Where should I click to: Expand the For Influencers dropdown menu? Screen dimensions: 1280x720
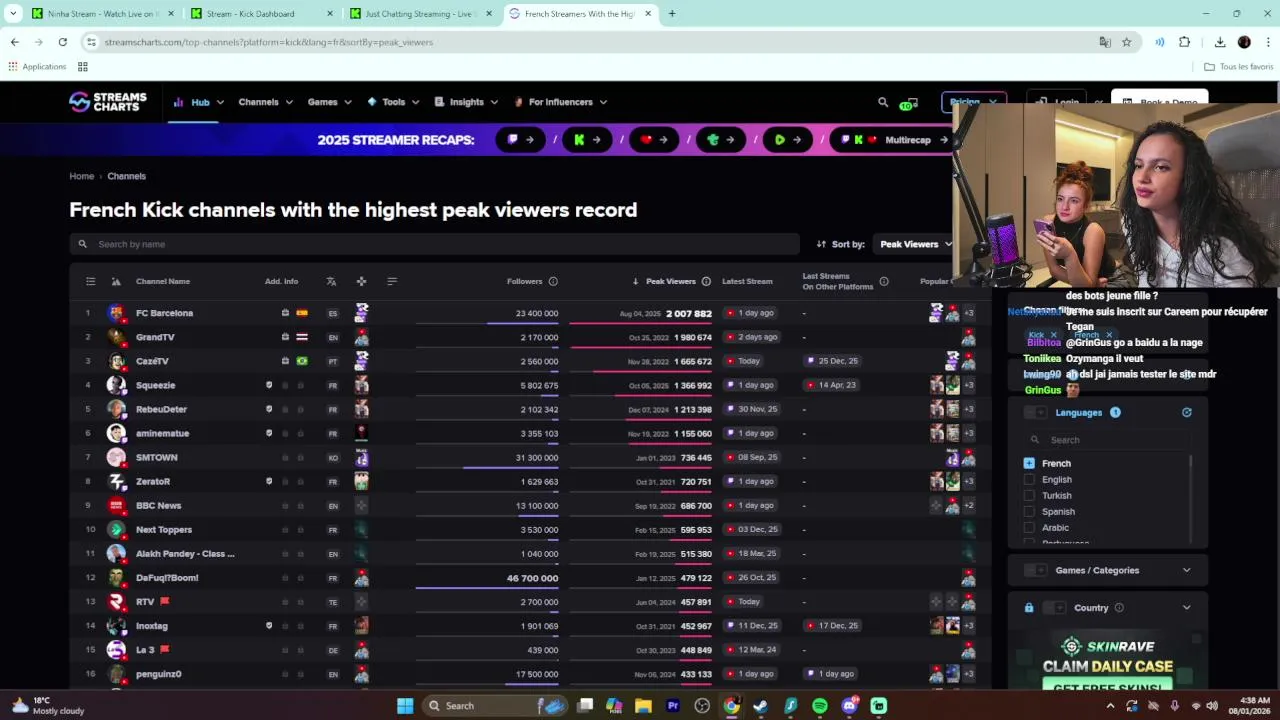point(560,102)
